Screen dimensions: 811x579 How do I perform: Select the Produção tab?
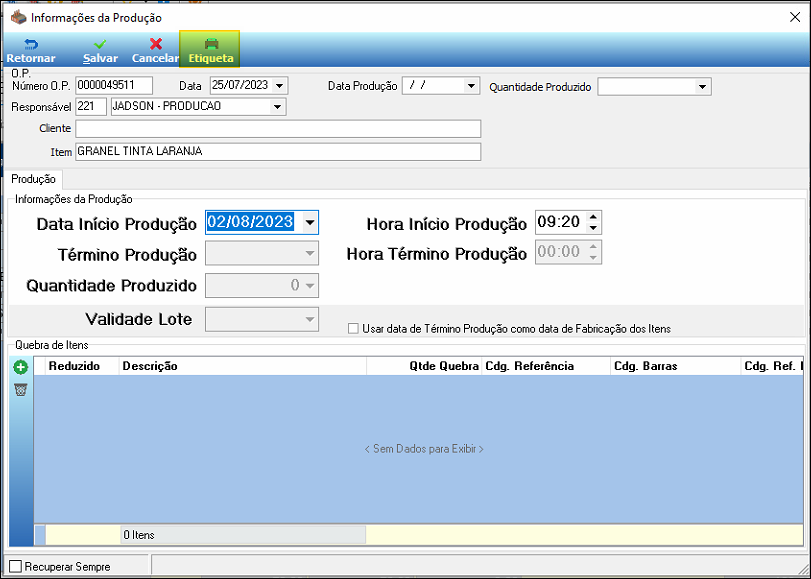pyautogui.click(x=34, y=179)
